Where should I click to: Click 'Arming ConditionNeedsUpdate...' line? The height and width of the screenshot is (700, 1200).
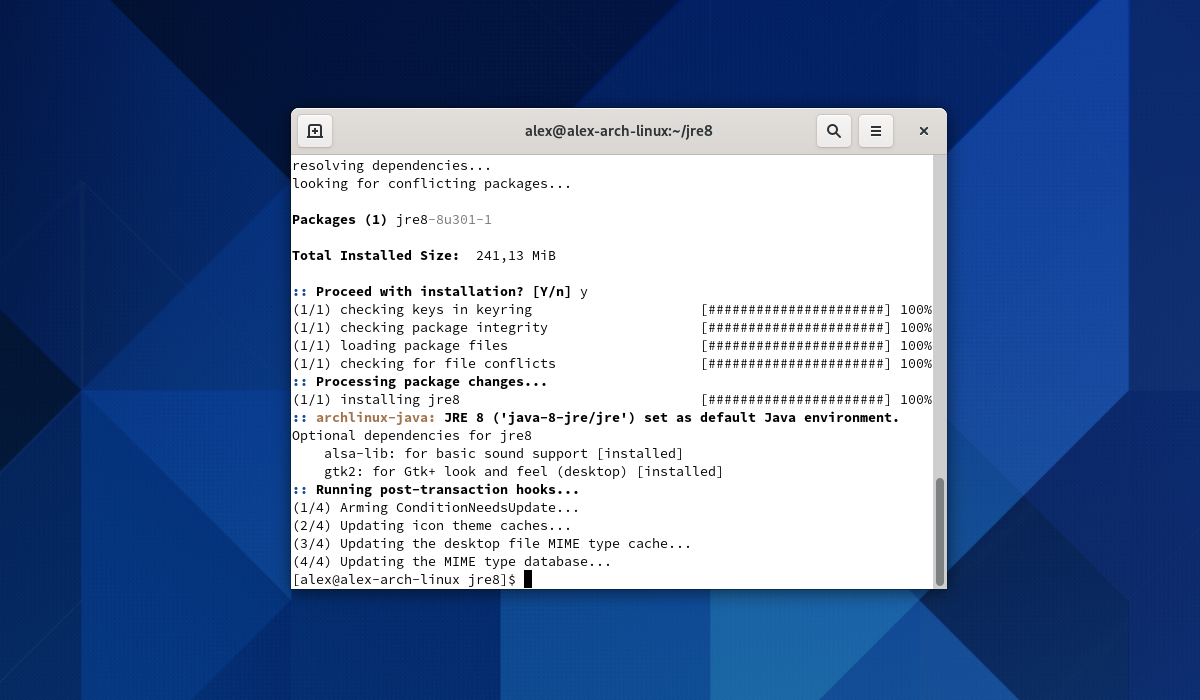pos(436,507)
